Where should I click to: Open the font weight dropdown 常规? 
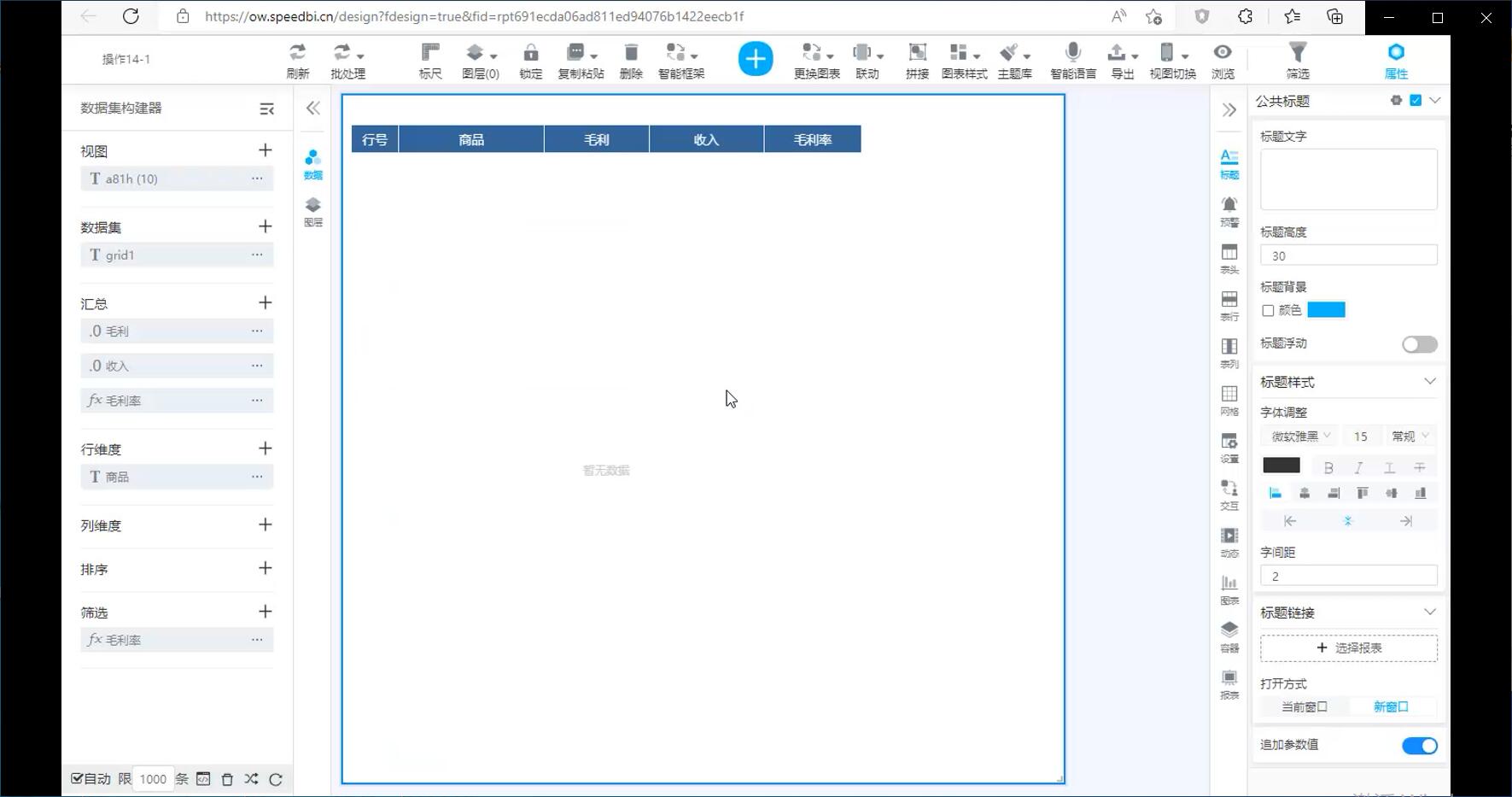1409,437
